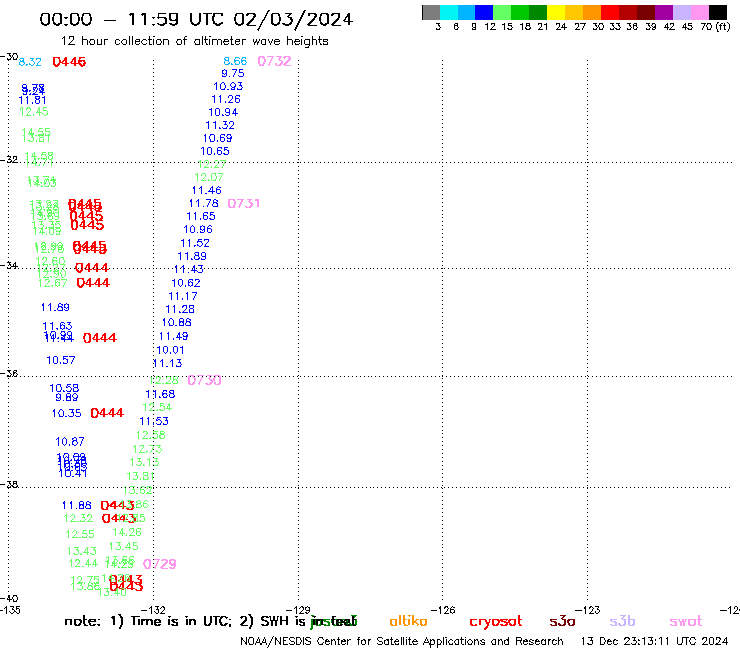The image size is (740, 650).
Task: Click the pink time stamp '0730'
Action: 204,380
